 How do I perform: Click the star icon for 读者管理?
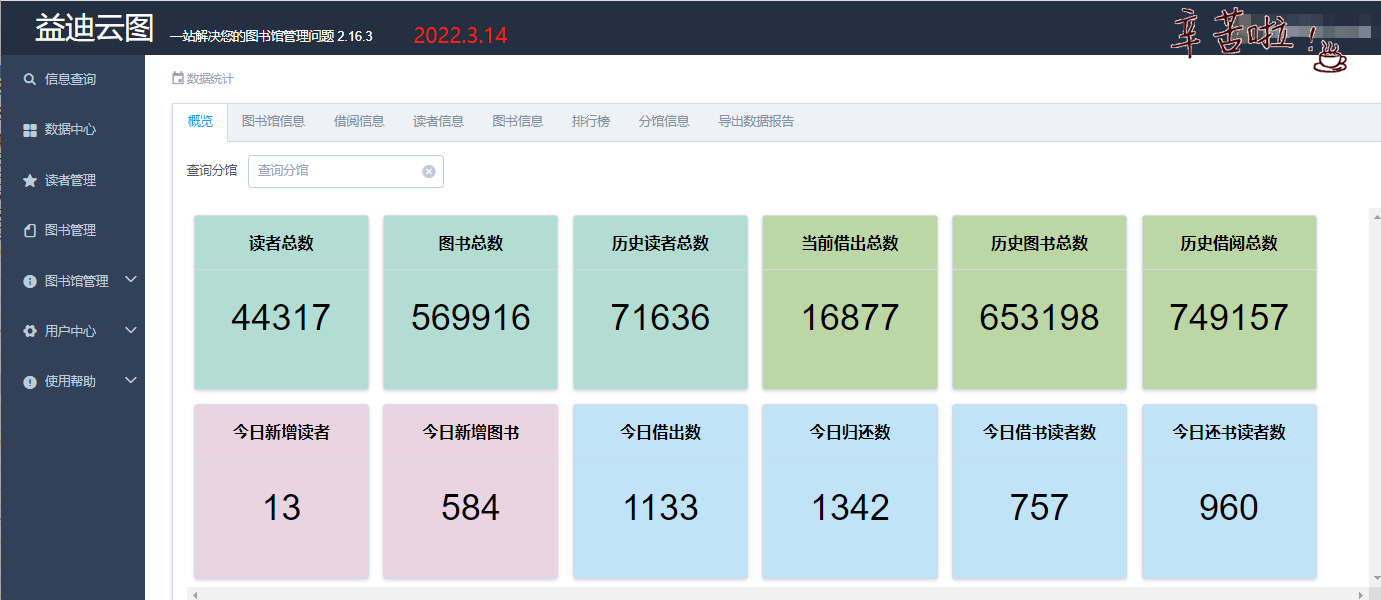pos(30,181)
